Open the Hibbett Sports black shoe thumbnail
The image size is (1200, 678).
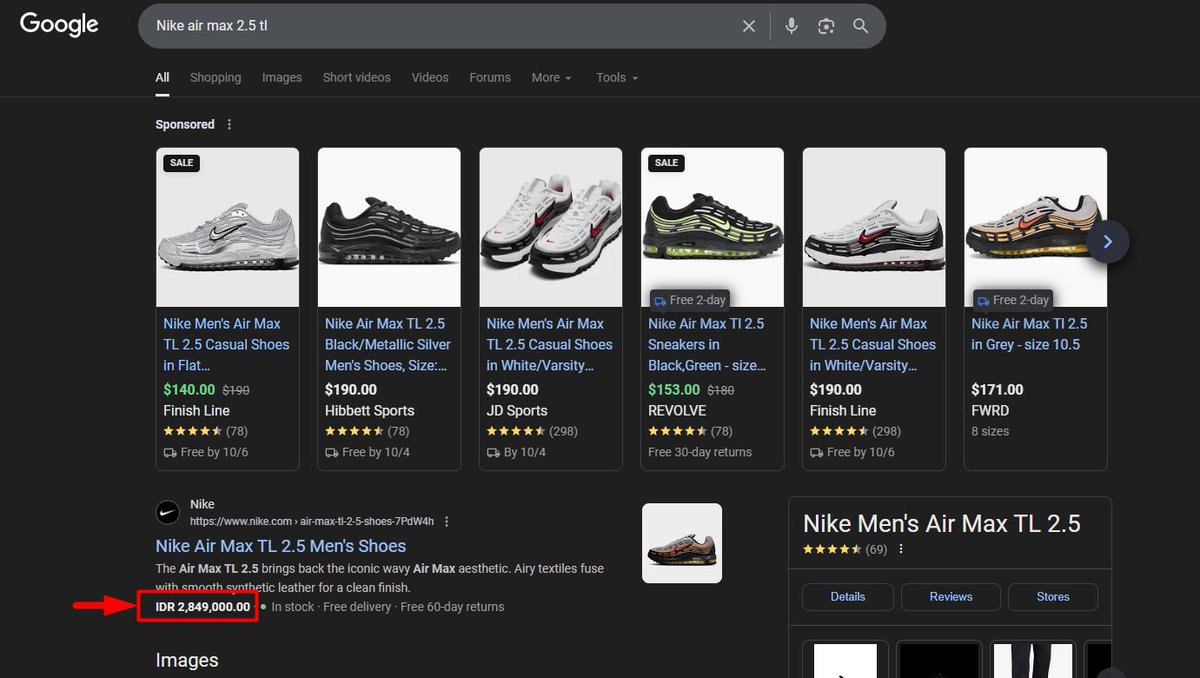coord(389,227)
